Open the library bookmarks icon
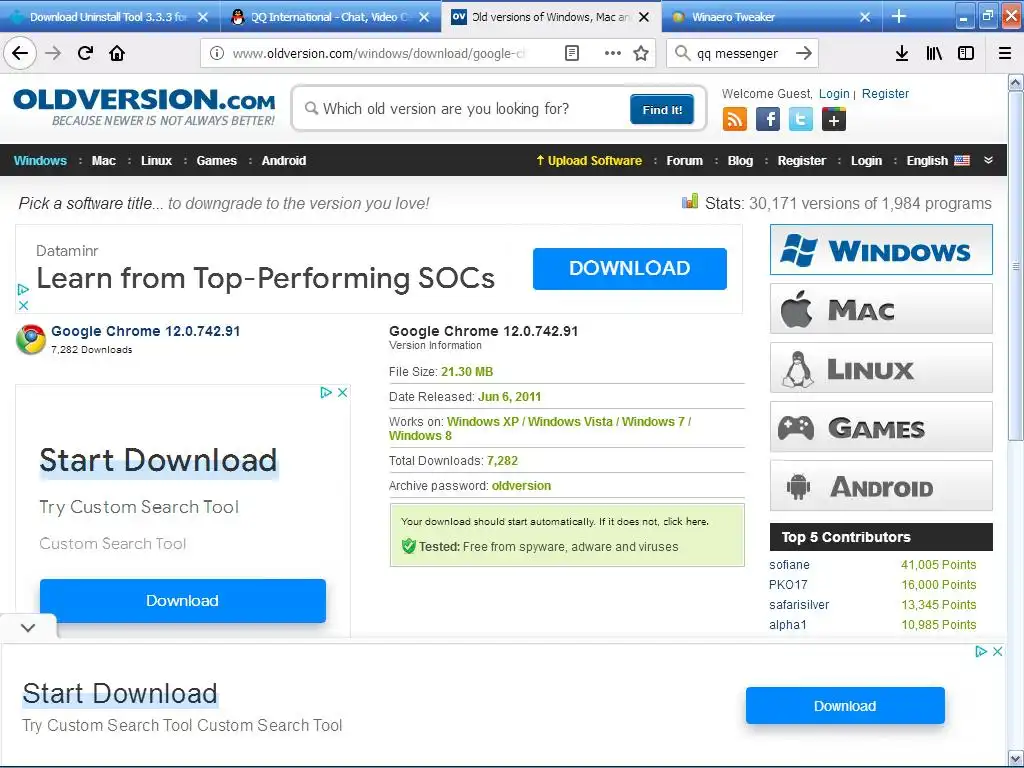The height and width of the screenshot is (768, 1024). pyautogui.click(x=934, y=54)
